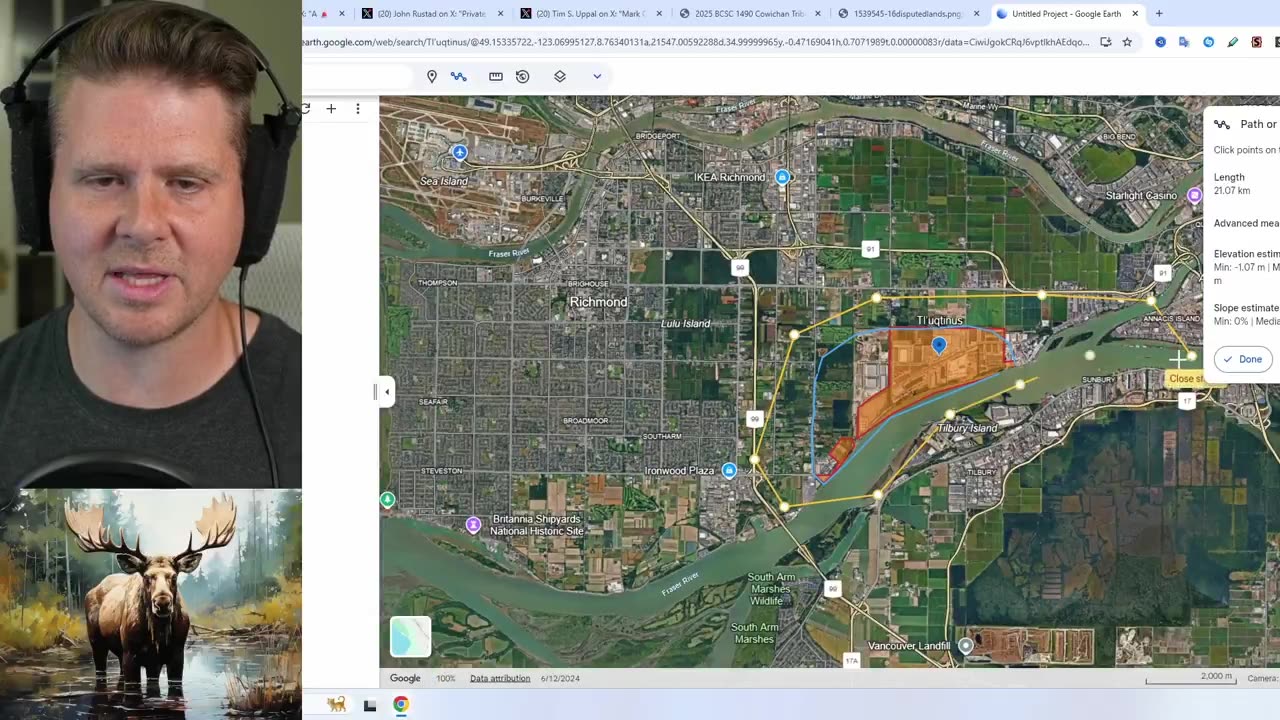The width and height of the screenshot is (1280, 720).
Task: Switch to 2025 BCSC 1490 Cowichan tab
Action: click(x=750, y=14)
